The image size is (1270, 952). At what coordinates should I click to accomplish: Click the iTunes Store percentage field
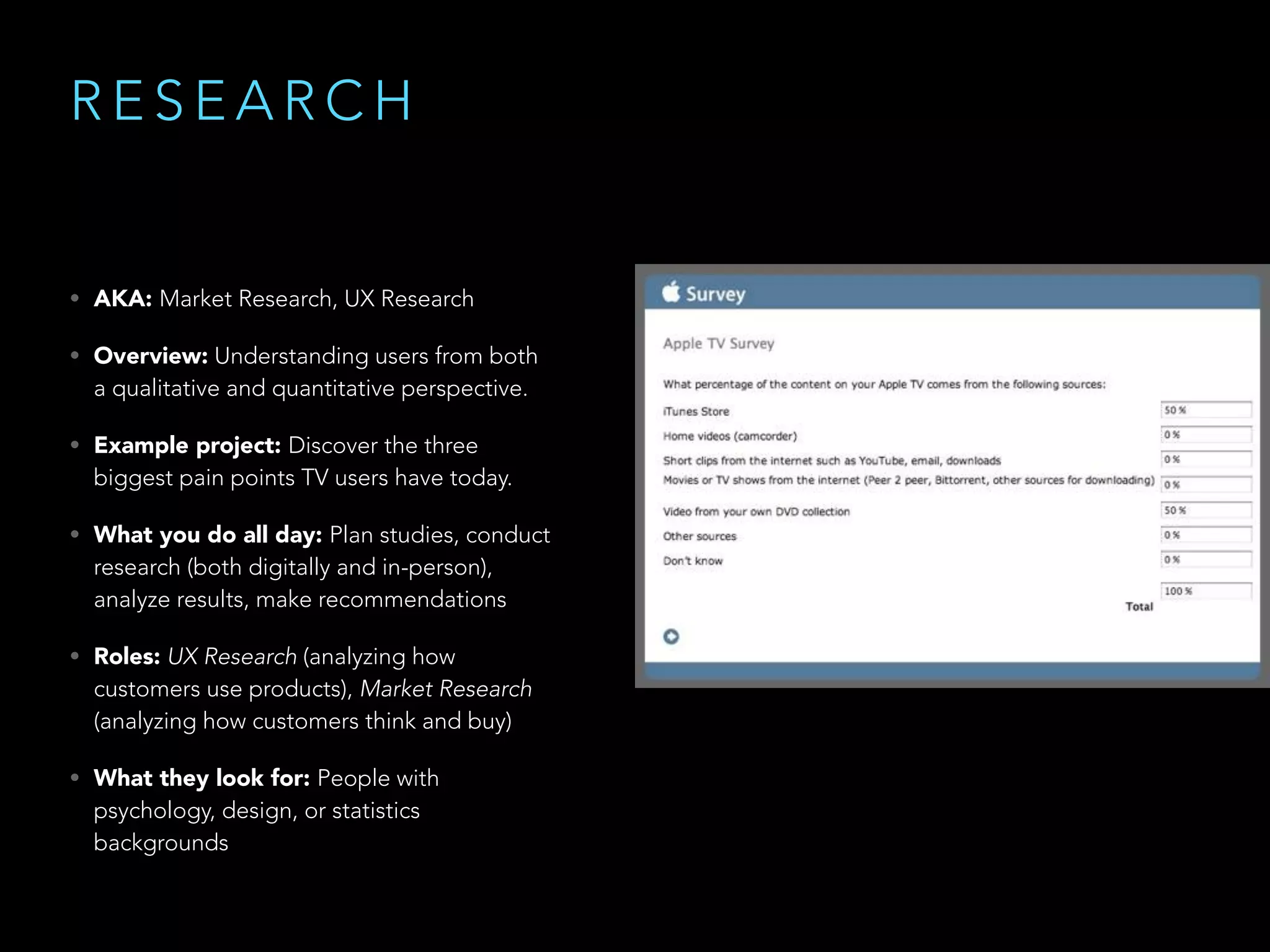[x=1206, y=410]
